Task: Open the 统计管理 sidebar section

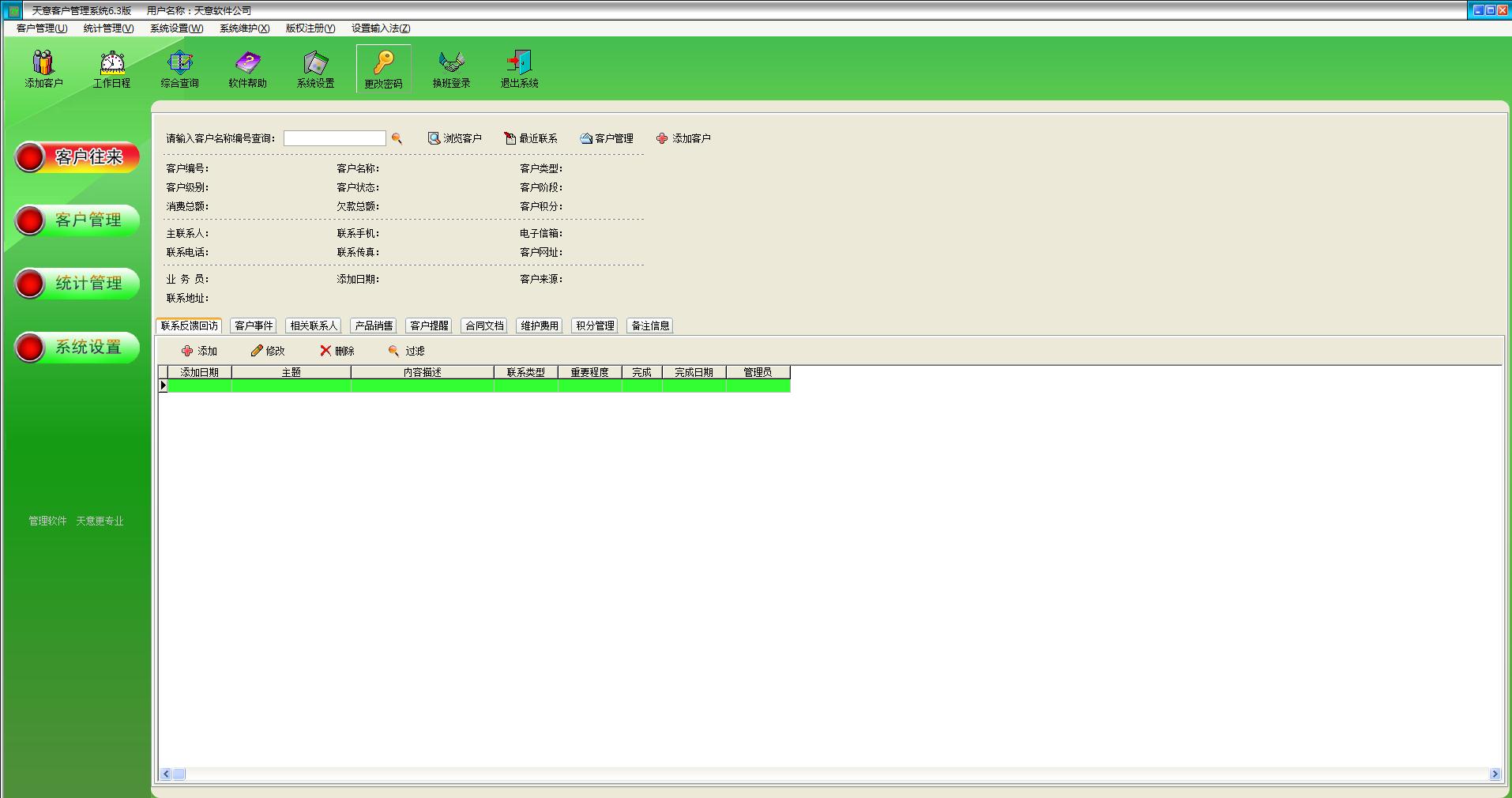Action: coord(77,284)
